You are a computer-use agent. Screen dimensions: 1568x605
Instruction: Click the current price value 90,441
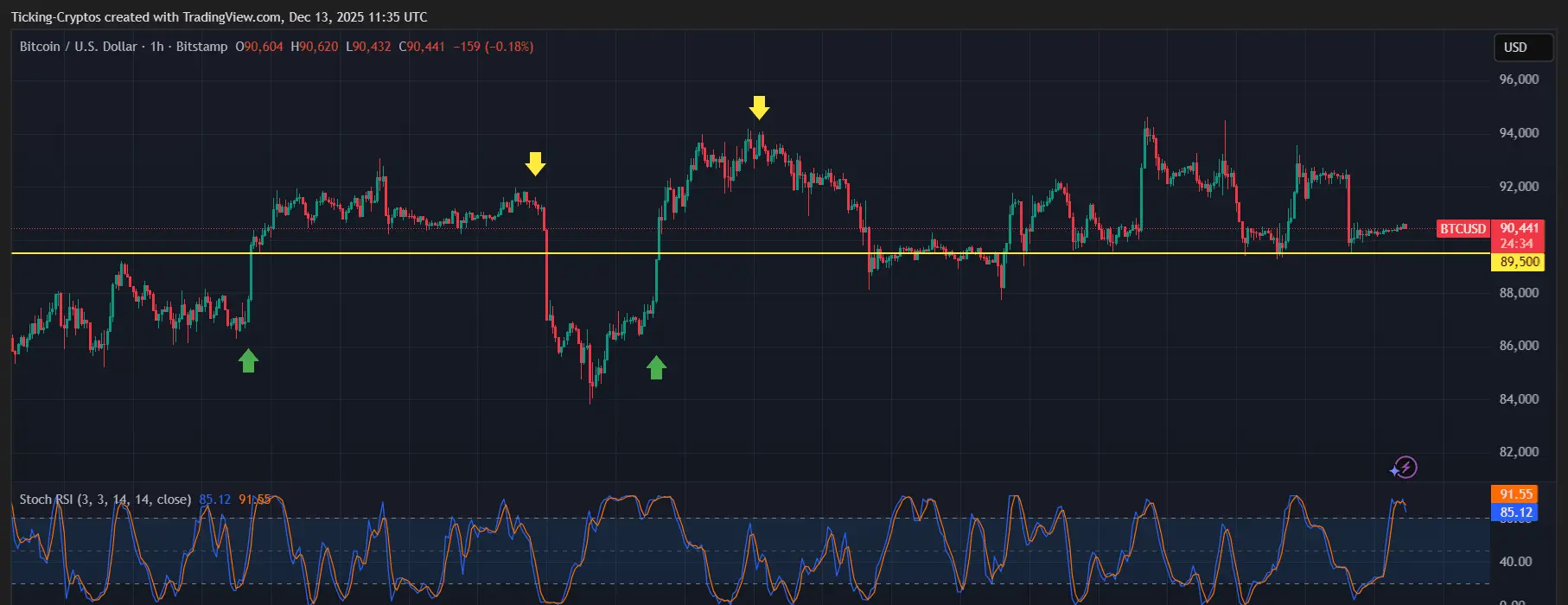pos(1519,228)
